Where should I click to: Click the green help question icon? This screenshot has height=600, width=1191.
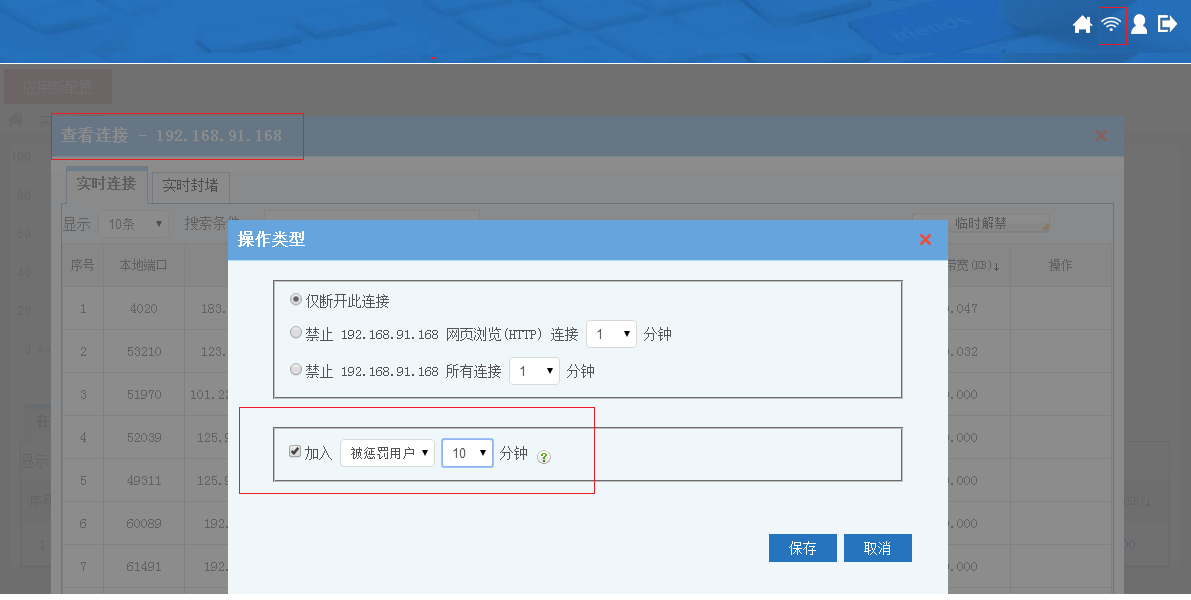coord(544,457)
